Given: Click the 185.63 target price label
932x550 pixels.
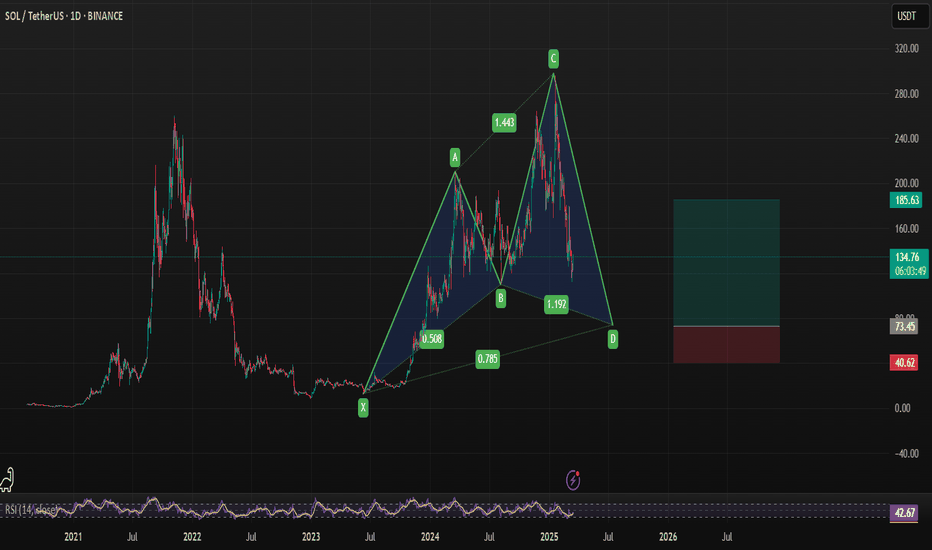Looking at the screenshot, I should [x=906, y=200].
